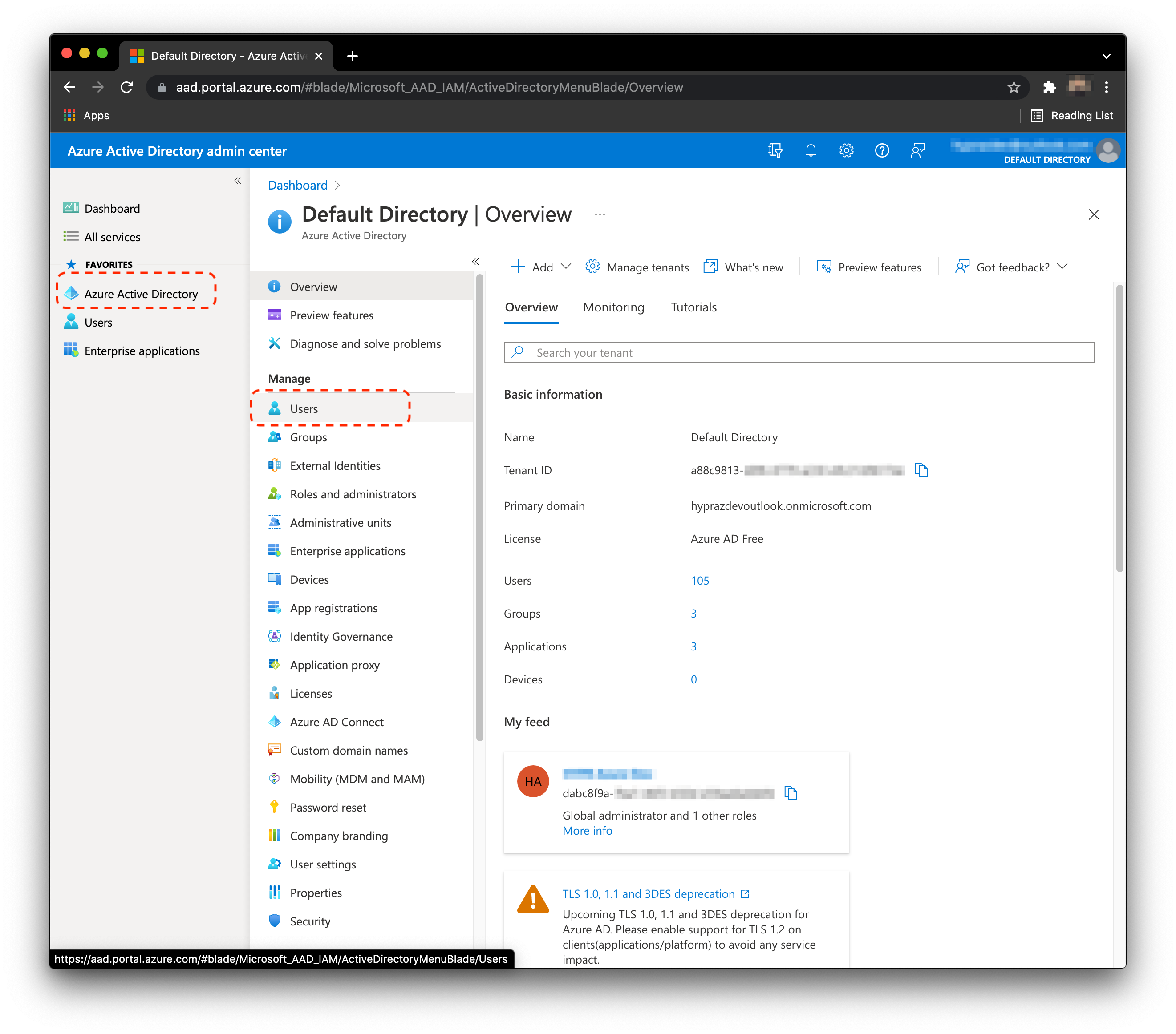Bookmark this page with the star icon
Screen dimensions: 1176x1034
[1013, 87]
